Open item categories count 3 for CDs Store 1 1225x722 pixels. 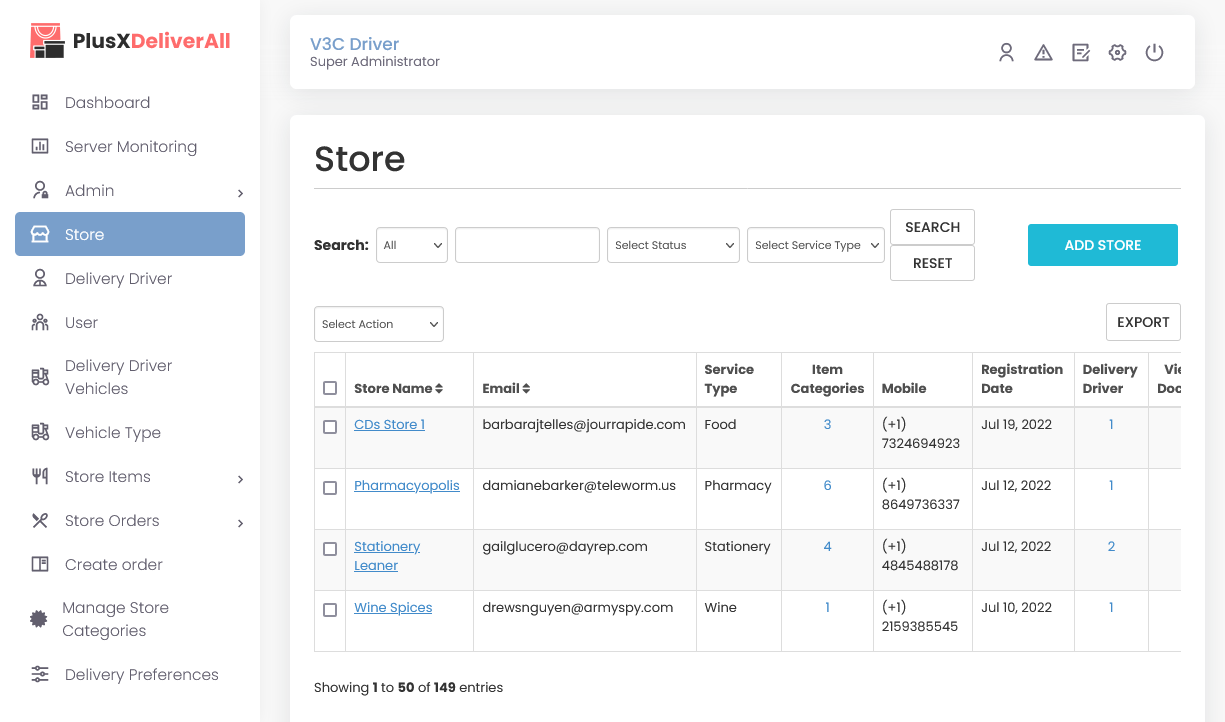point(827,425)
